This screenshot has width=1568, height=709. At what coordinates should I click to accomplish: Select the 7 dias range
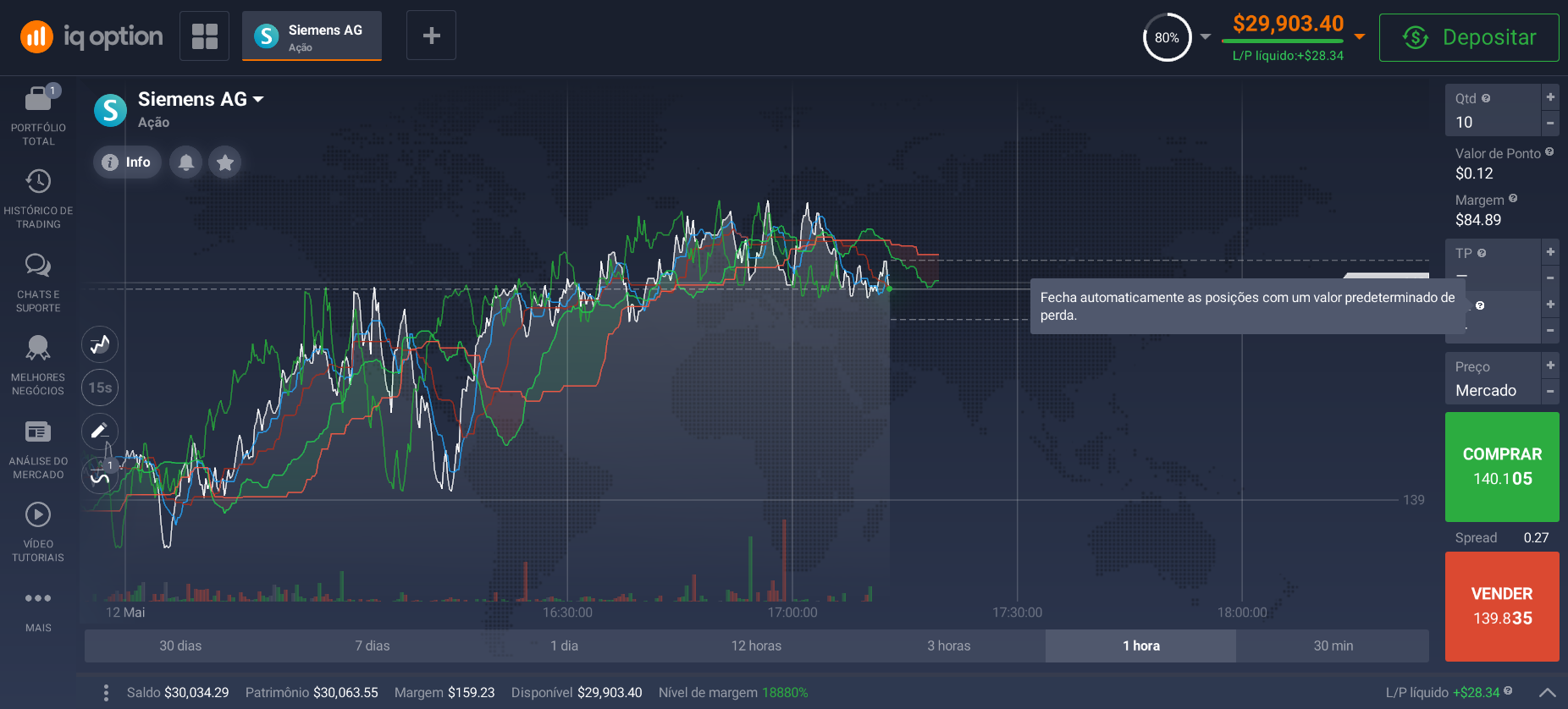[x=373, y=646]
